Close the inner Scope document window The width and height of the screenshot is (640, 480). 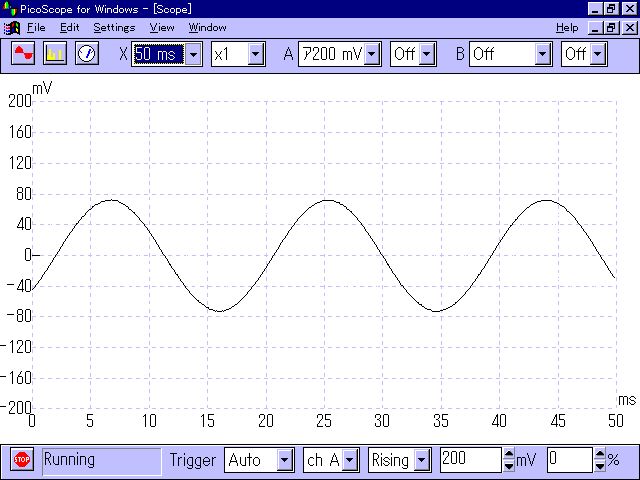tap(630, 28)
